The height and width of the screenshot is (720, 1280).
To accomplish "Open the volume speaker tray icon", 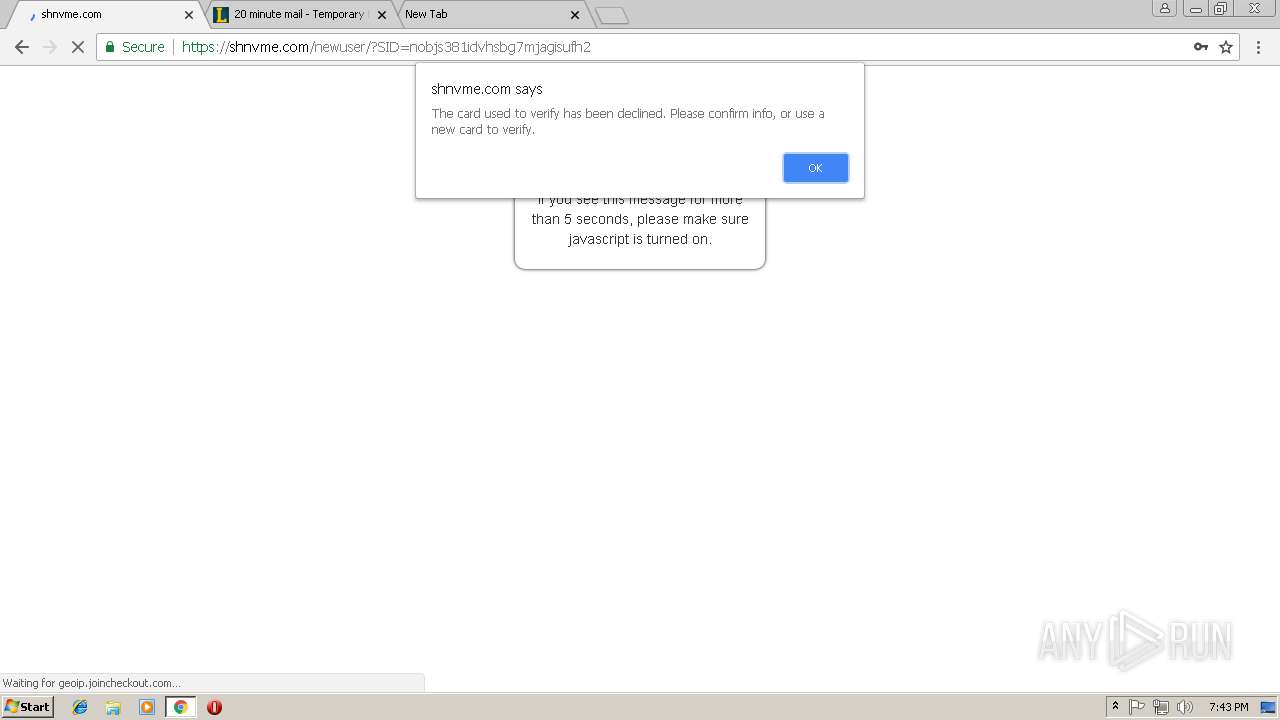I will click(x=1185, y=707).
